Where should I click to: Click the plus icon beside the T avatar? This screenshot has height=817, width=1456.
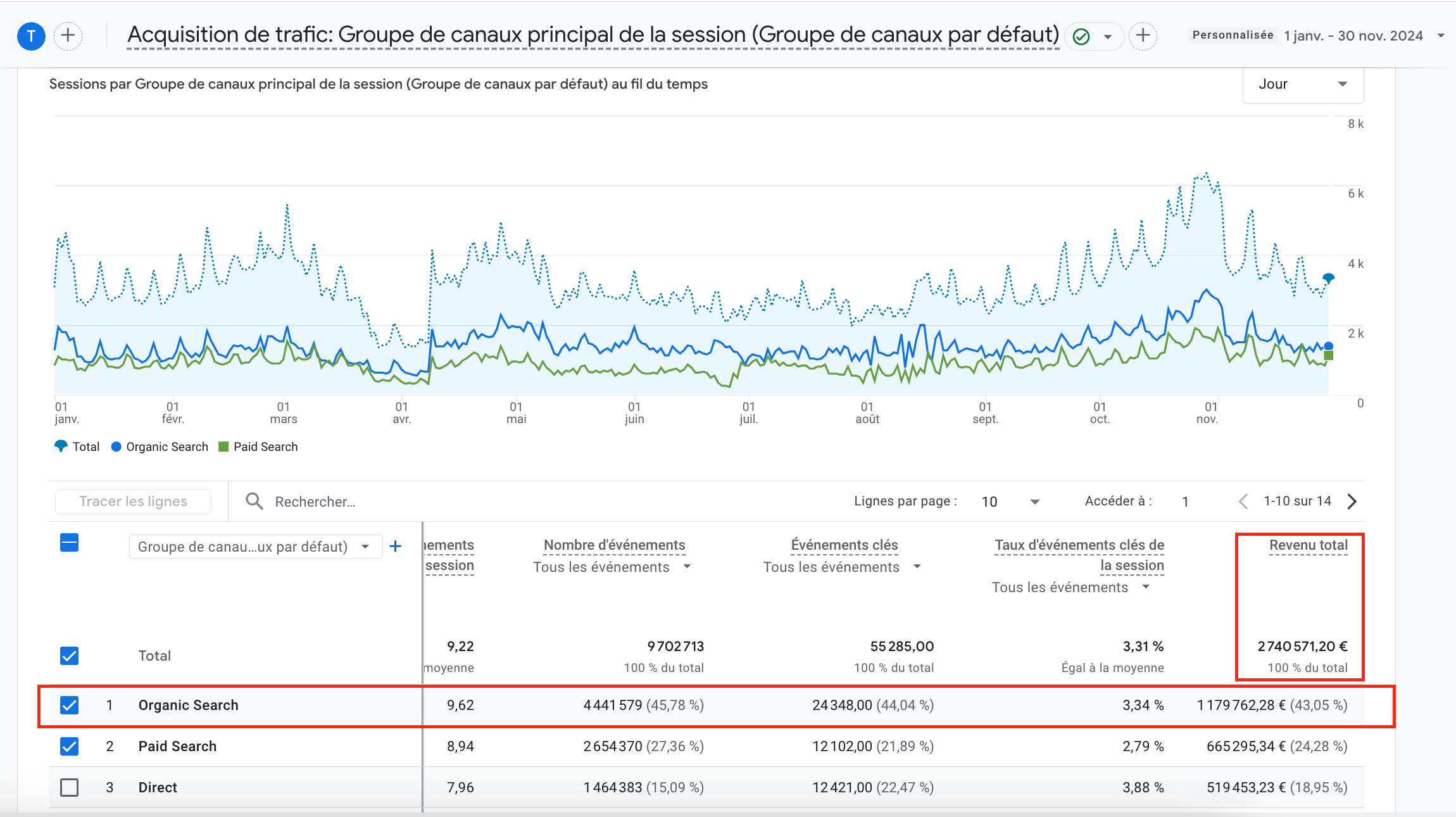pyautogui.click(x=68, y=35)
